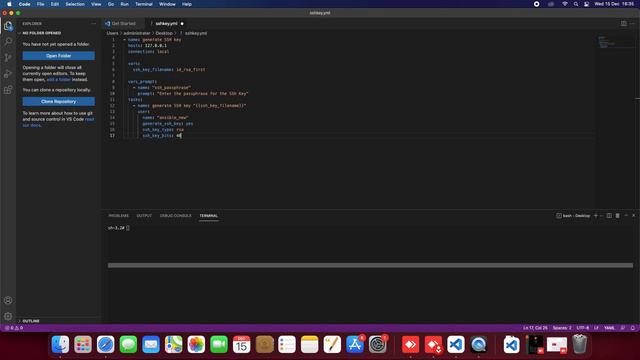Image resolution: width=640 pixels, height=360 pixels.
Task: Select the sshkey.yml editor tab
Action: (x=167, y=24)
